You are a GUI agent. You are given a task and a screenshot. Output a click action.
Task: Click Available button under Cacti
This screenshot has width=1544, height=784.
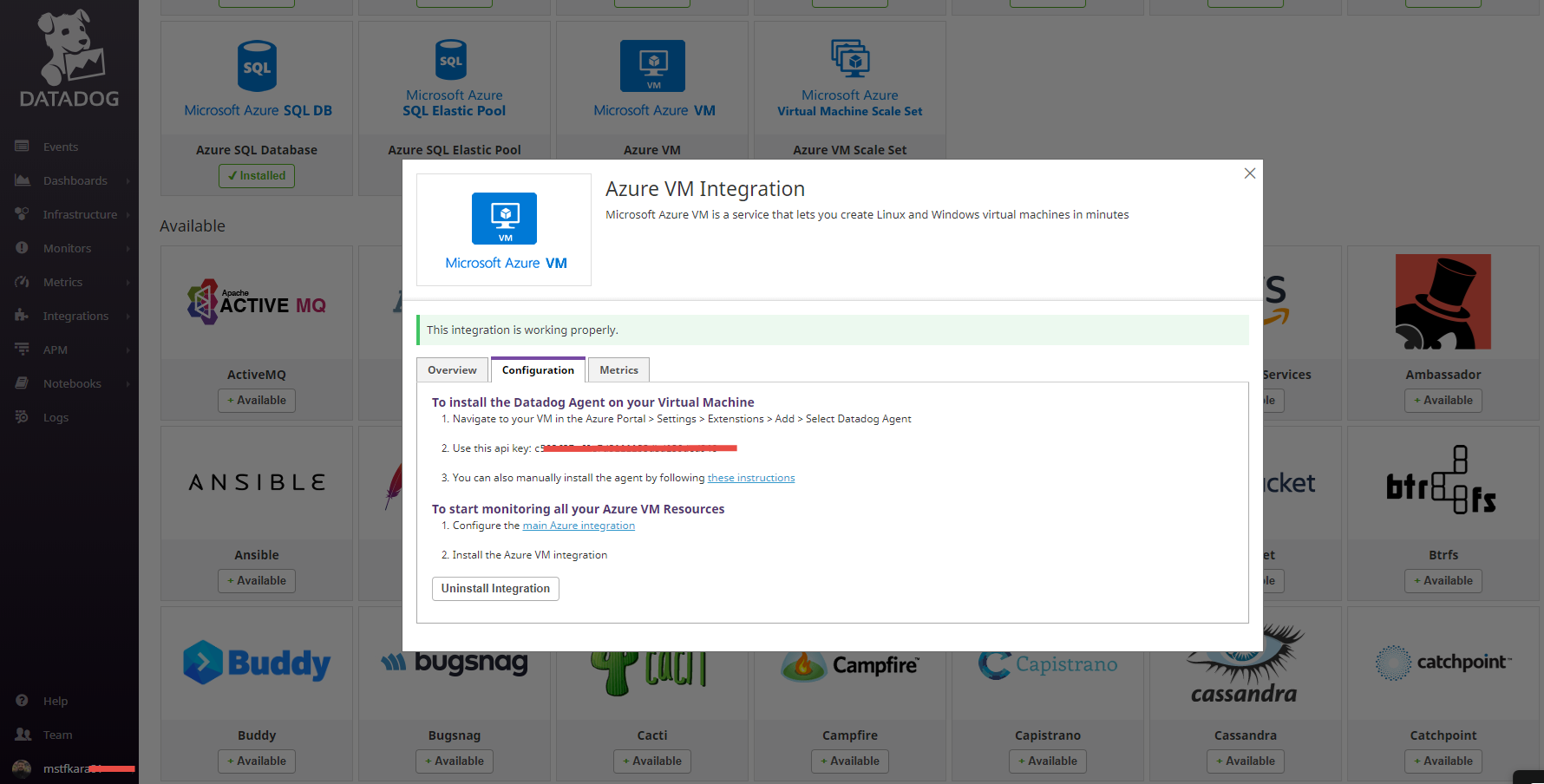652,761
